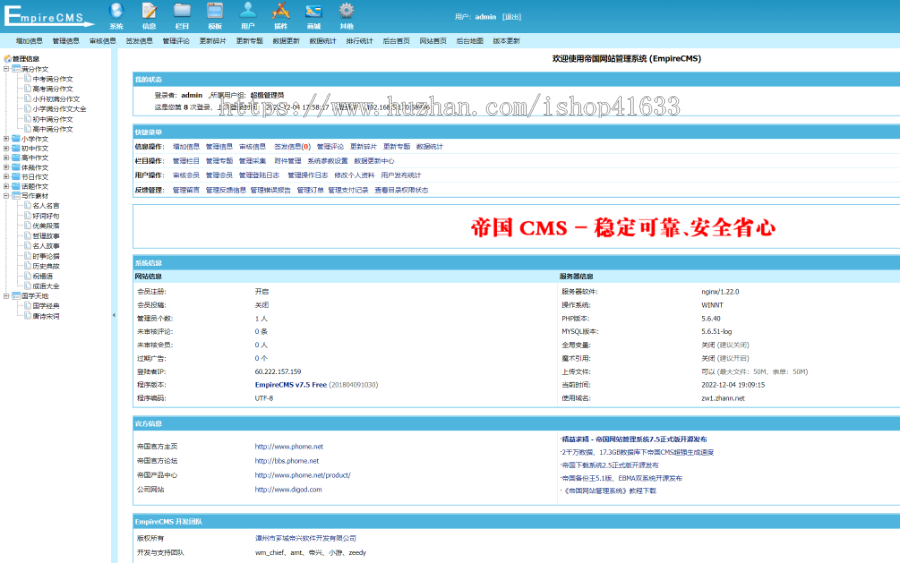Open 修改个人资料 in the quick menu
The image size is (900, 563).
[x=354, y=175]
